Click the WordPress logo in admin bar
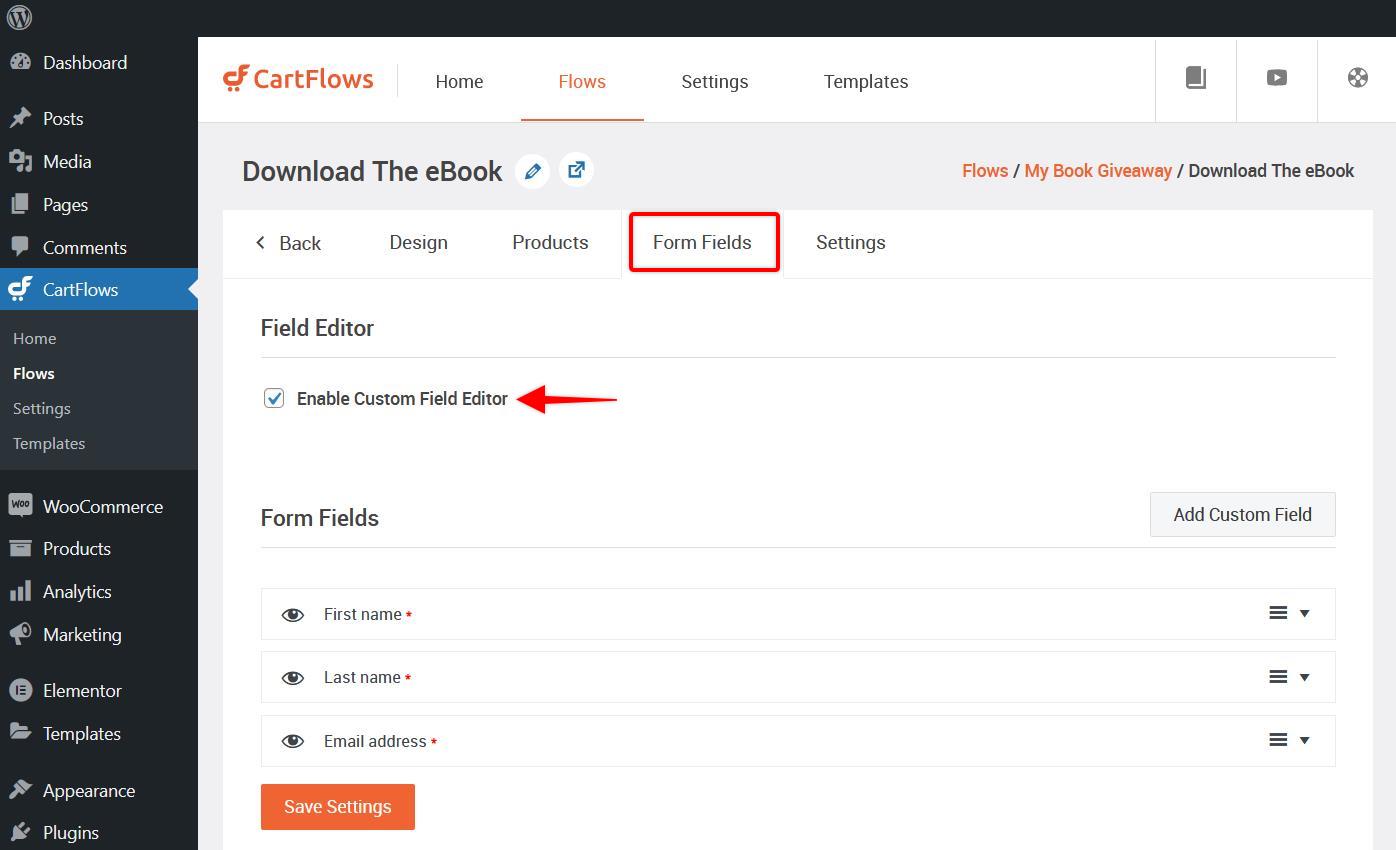This screenshot has width=1396, height=850. coord(19,18)
